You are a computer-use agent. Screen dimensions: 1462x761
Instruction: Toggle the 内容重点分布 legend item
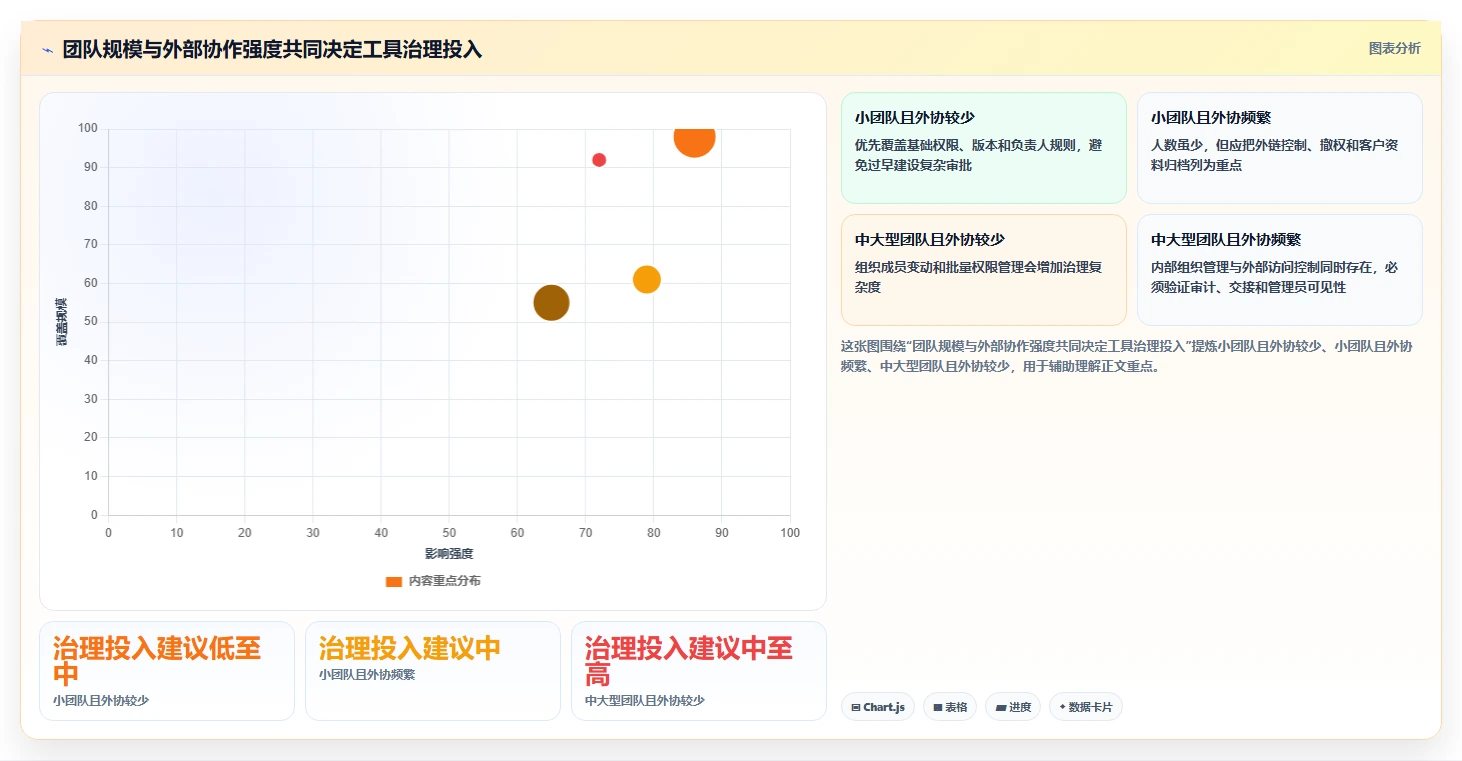[x=433, y=581]
